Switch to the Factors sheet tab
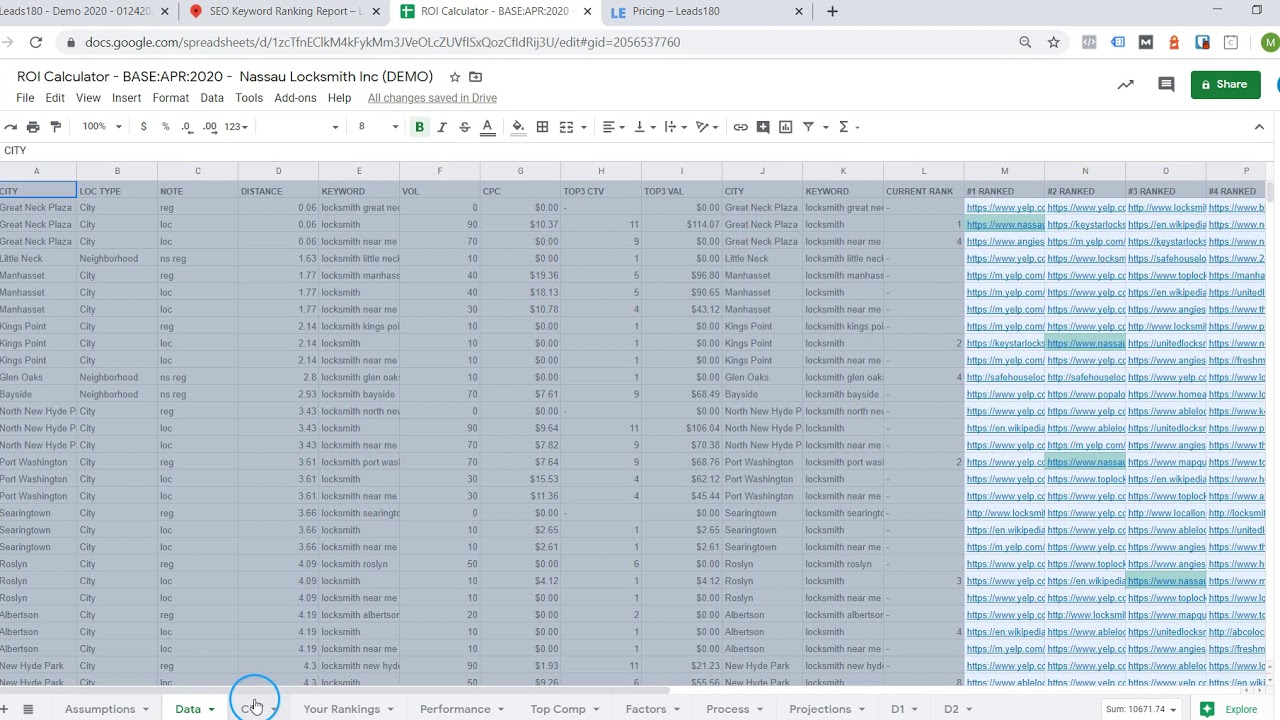Screen dimensions: 1280x720 click(x=646, y=709)
